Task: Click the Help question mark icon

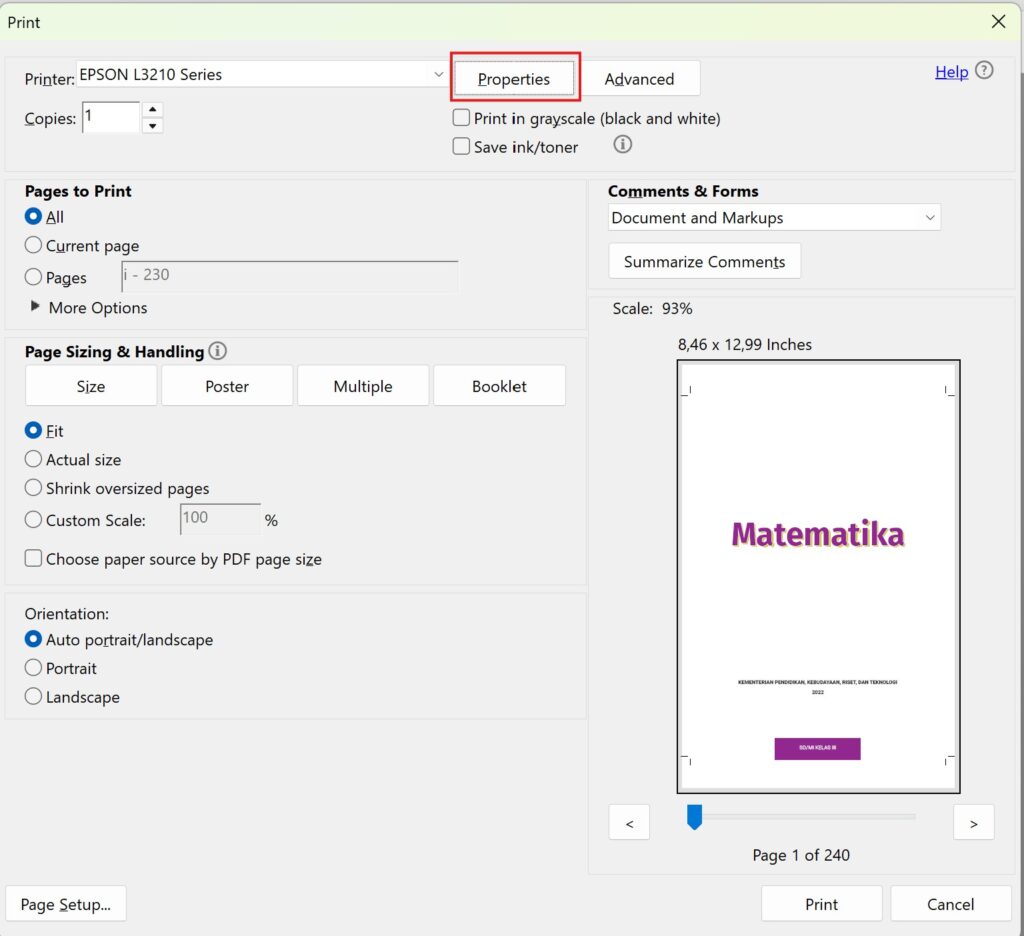Action: coord(984,71)
